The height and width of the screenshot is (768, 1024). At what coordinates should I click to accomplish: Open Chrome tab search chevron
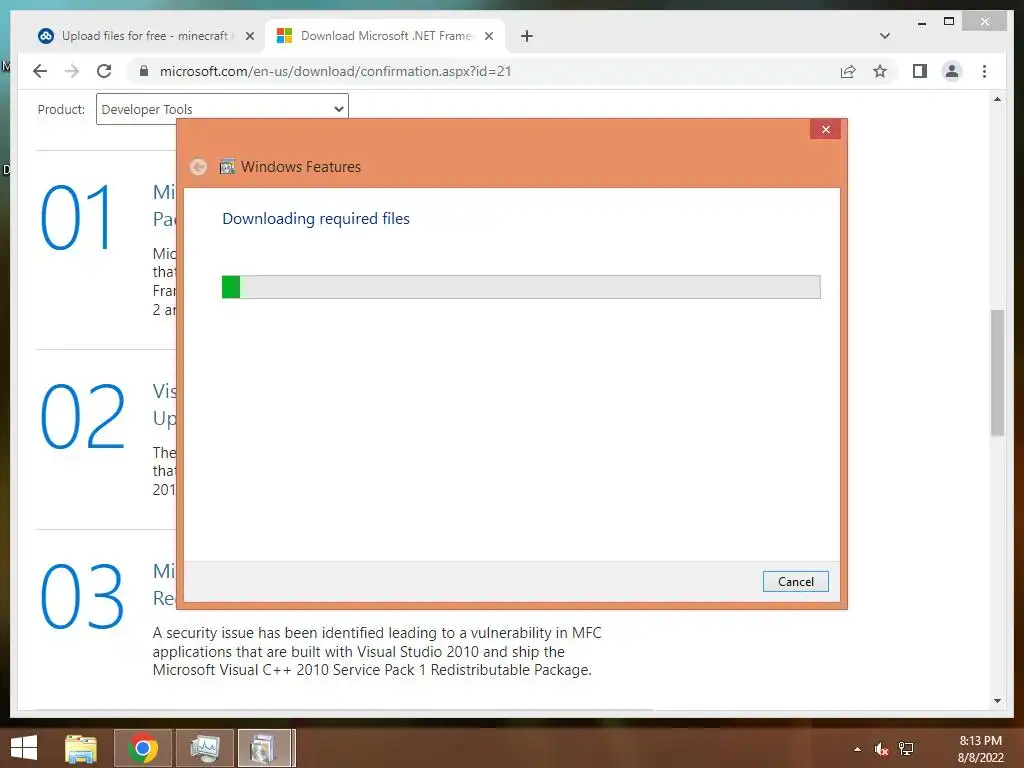[x=885, y=36]
